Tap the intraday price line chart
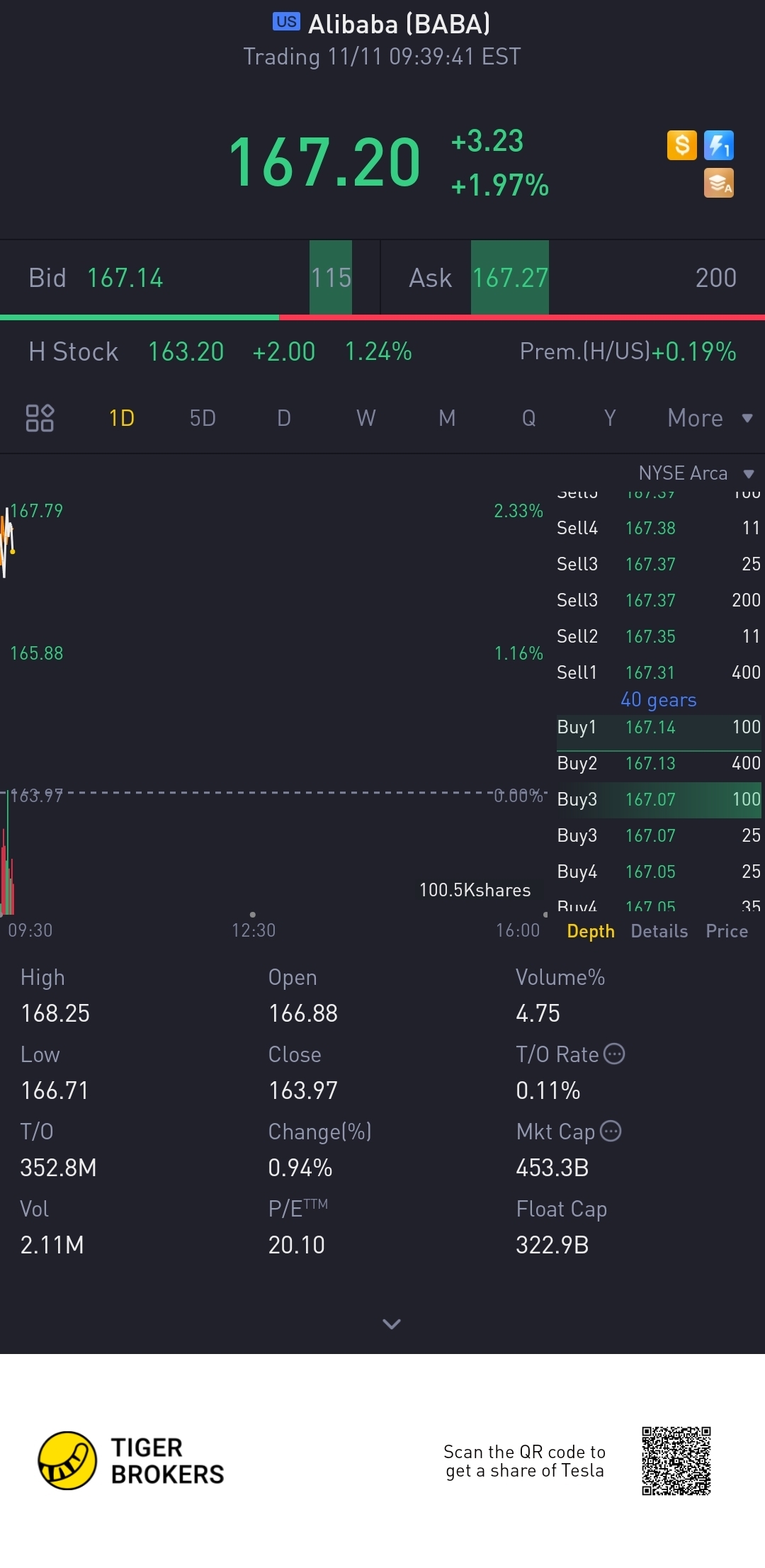 tap(8, 542)
